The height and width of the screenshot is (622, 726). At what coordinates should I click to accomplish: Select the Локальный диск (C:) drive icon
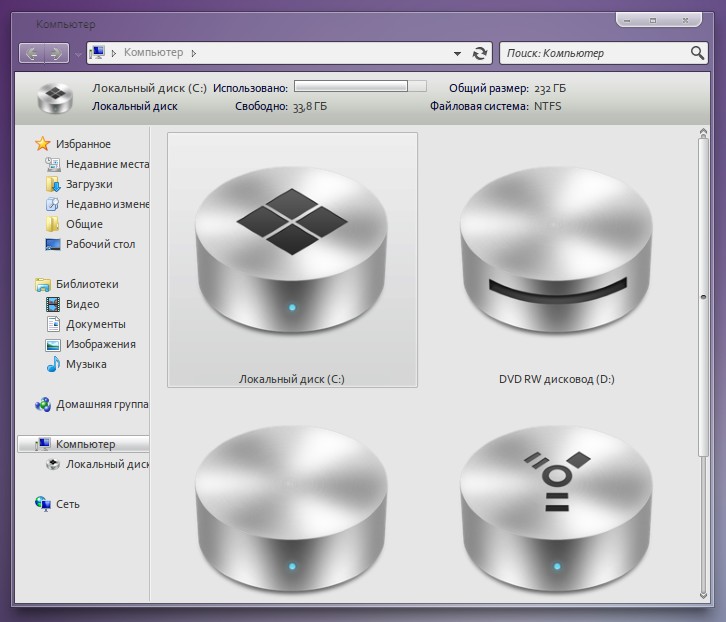[x=292, y=250]
